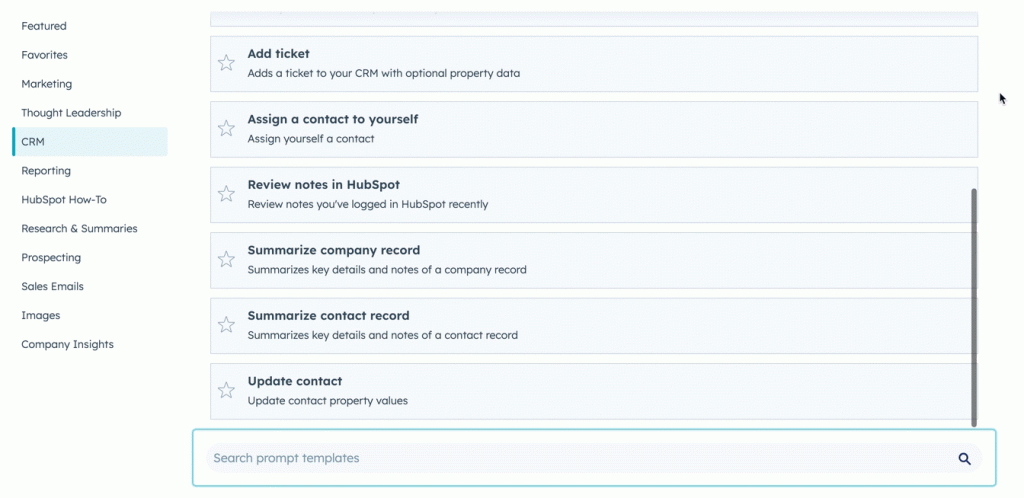The width and height of the screenshot is (1024, 498).
Task: Open the Featured category
Action: 44,26
